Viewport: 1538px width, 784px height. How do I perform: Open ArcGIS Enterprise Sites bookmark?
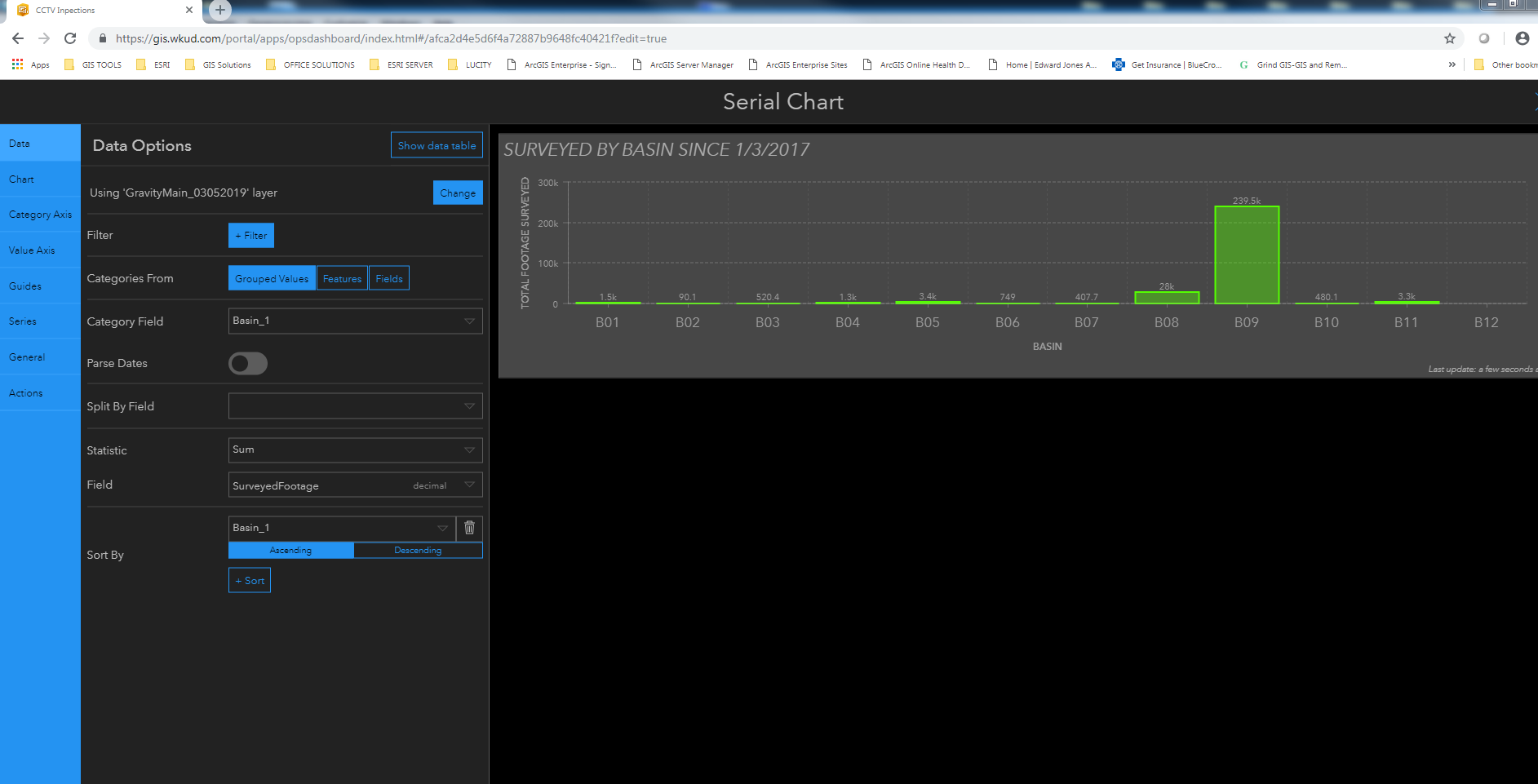coord(798,64)
